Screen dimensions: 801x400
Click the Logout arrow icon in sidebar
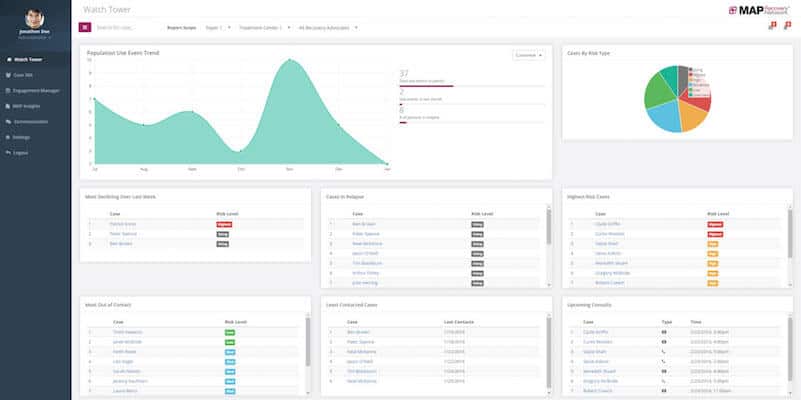[x=9, y=153]
